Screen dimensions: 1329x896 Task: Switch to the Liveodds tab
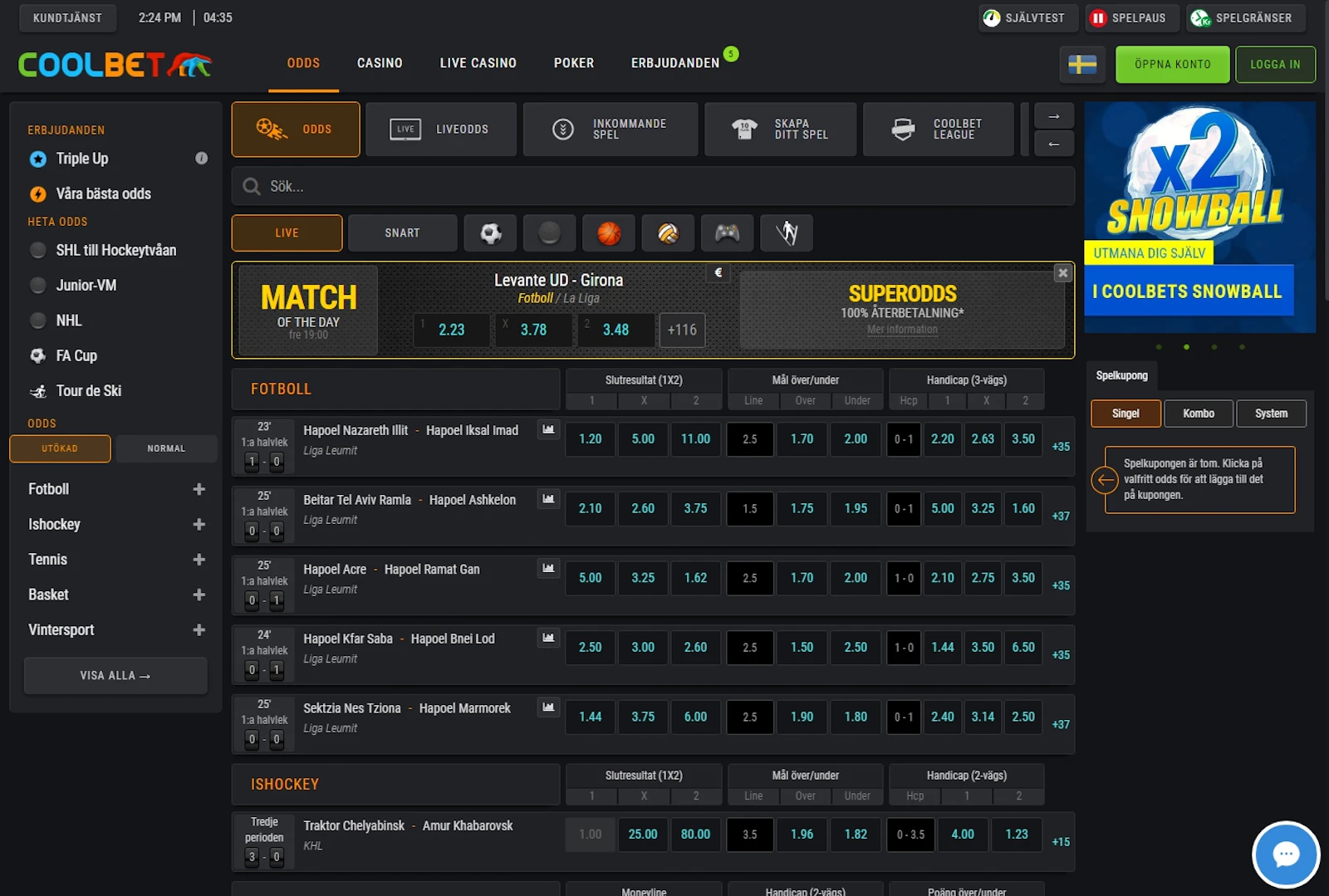point(441,130)
